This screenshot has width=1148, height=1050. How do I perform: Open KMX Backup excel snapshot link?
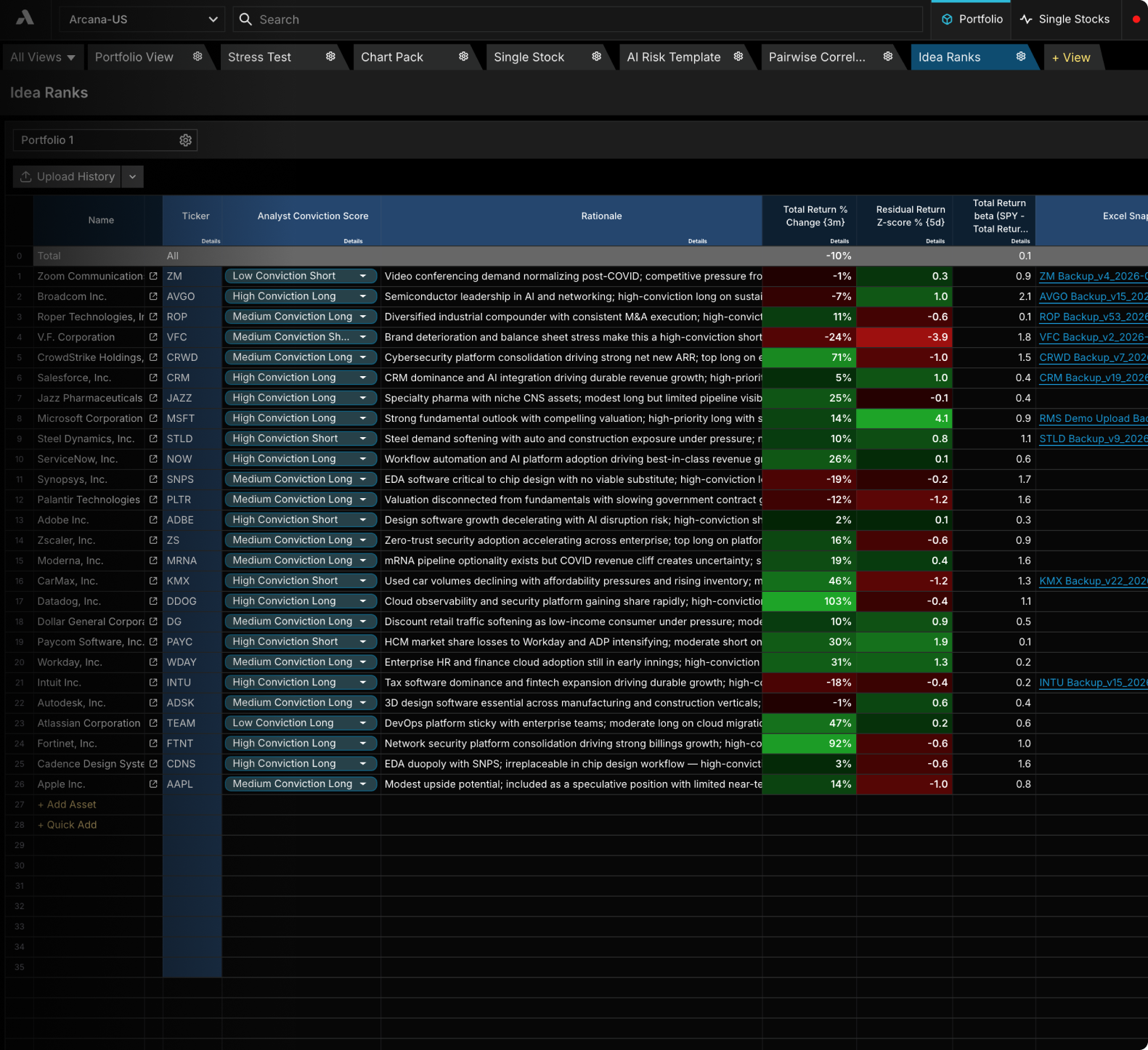pos(1093,581)
